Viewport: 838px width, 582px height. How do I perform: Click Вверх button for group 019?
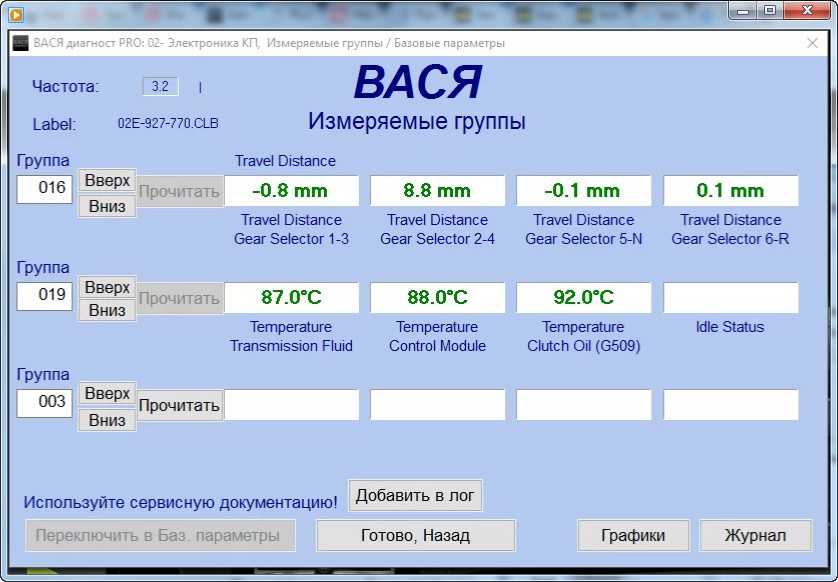click(107, 288)
